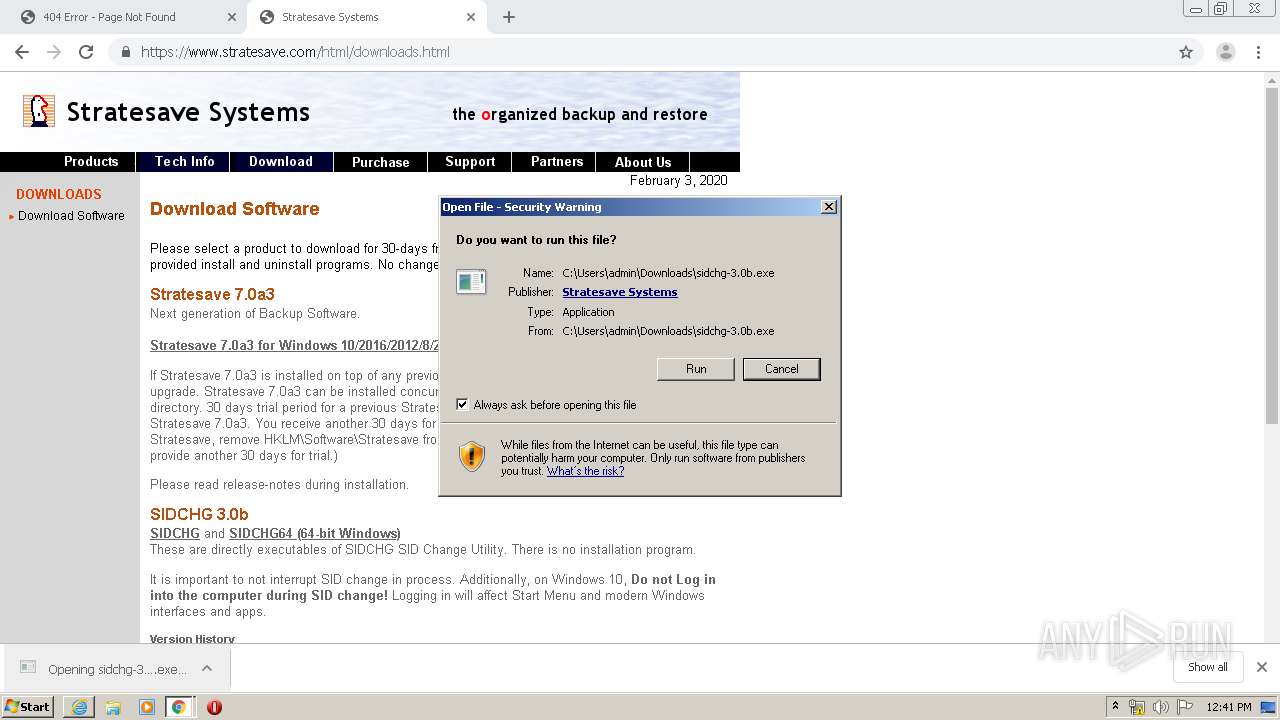Close the downloads bar
Viewport: 1280px width, 720px height.
[x=1261, y=667]
